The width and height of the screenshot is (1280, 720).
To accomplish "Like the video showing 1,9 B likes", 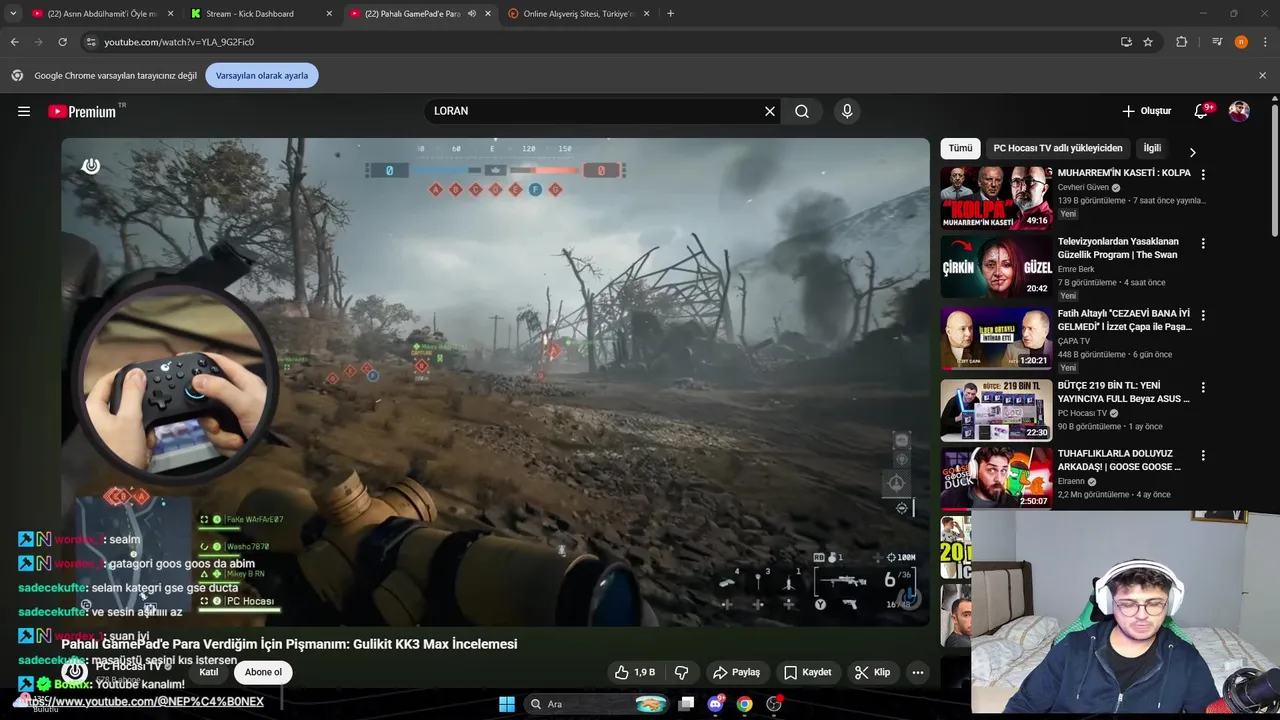I will pos(636,672).
